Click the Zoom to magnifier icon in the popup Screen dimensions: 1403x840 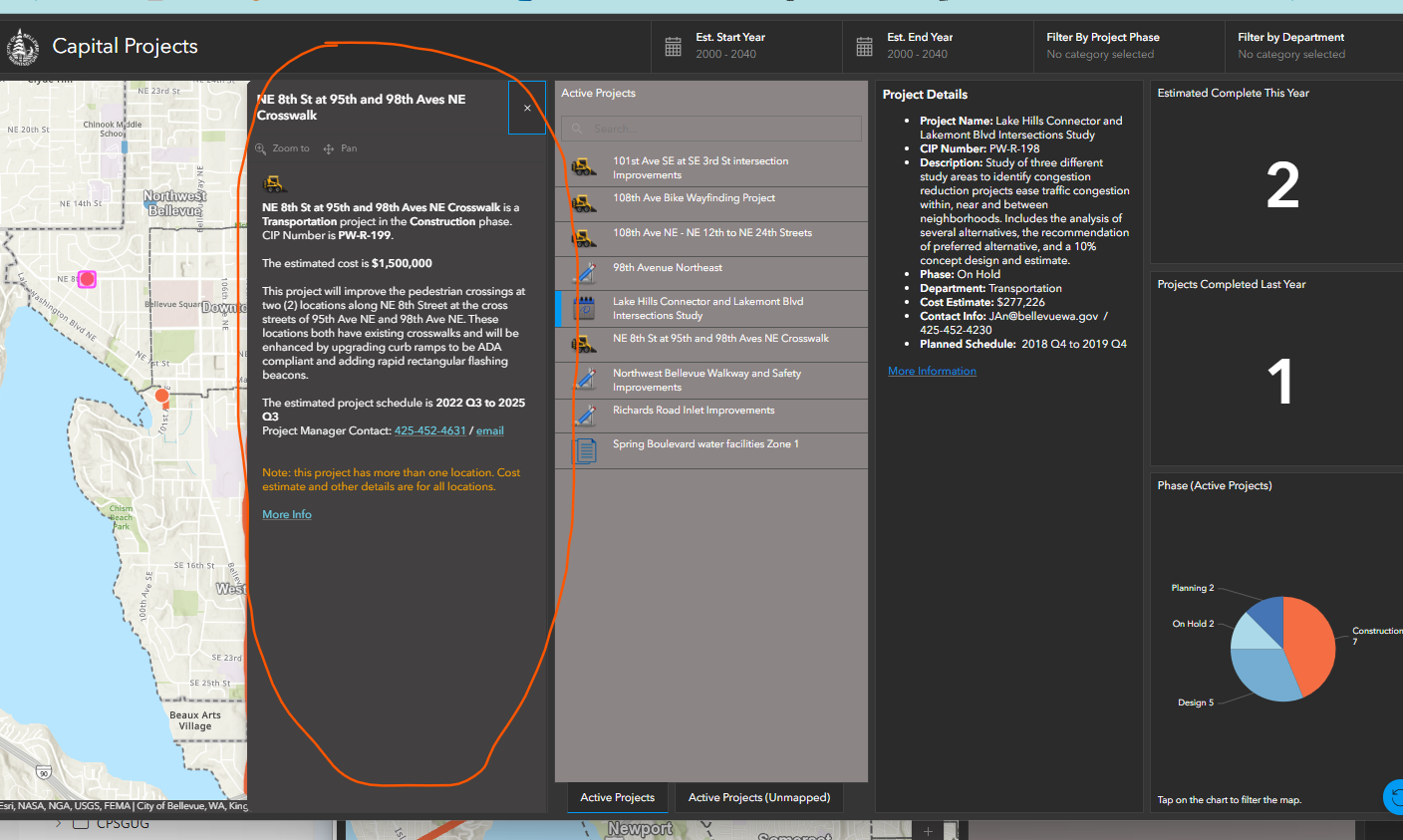(x=261, y=146)
